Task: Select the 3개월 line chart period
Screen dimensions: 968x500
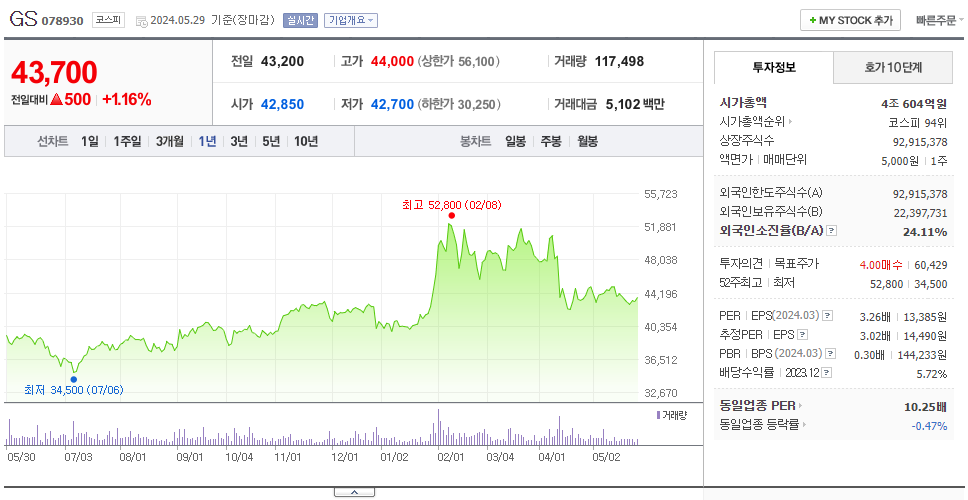Action: pos(170,141)
